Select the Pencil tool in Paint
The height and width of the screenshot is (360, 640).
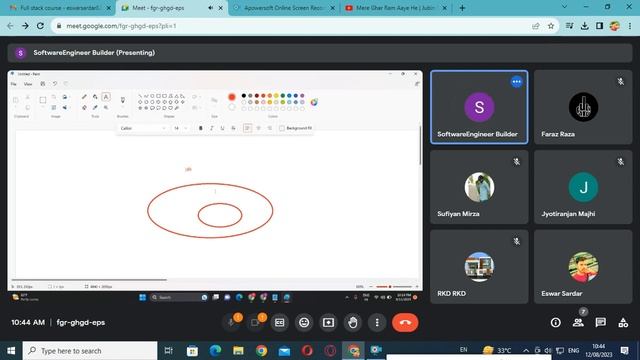(x=84, y=97)
